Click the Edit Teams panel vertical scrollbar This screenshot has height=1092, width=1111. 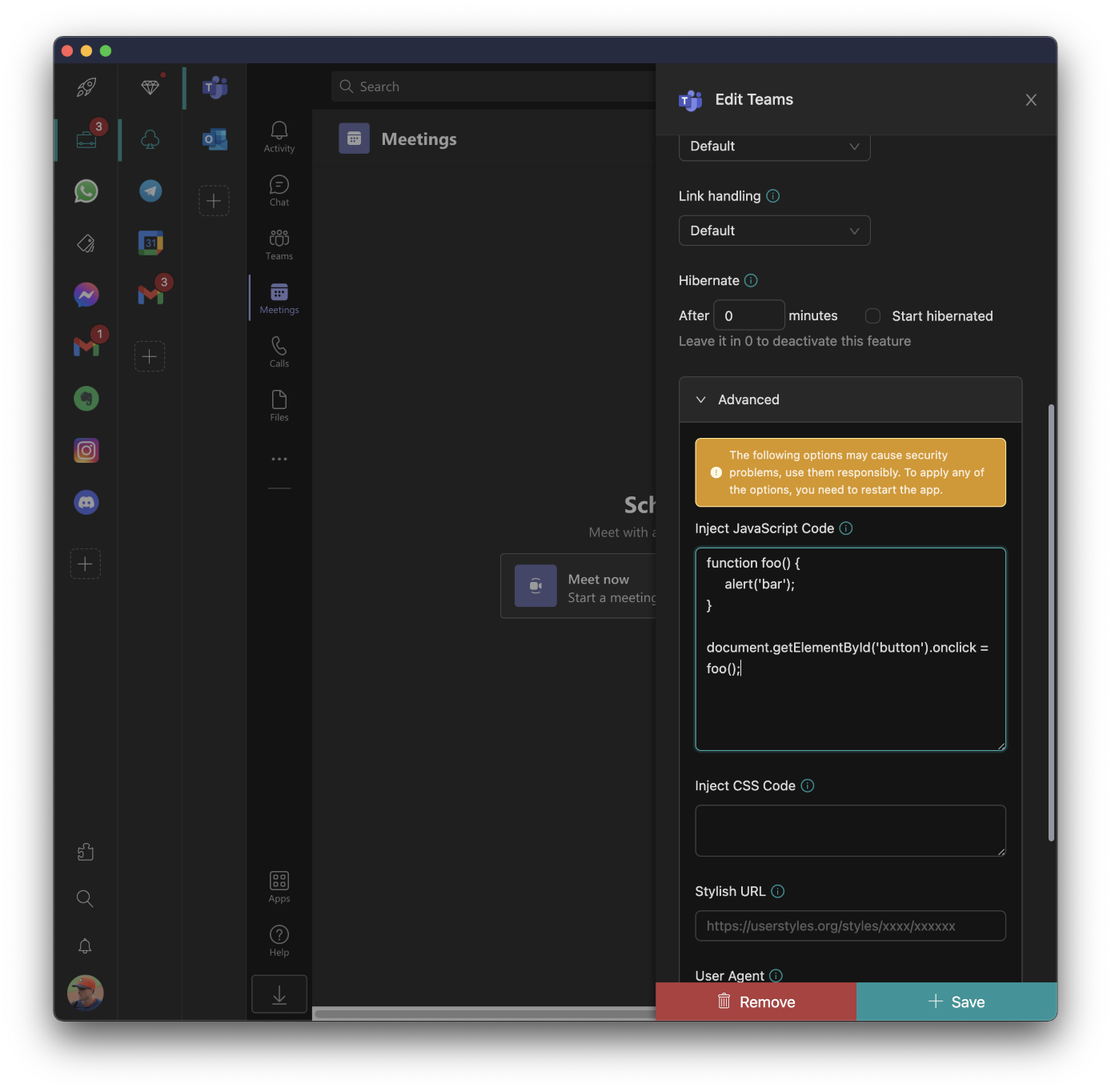tap(1051, 623)
